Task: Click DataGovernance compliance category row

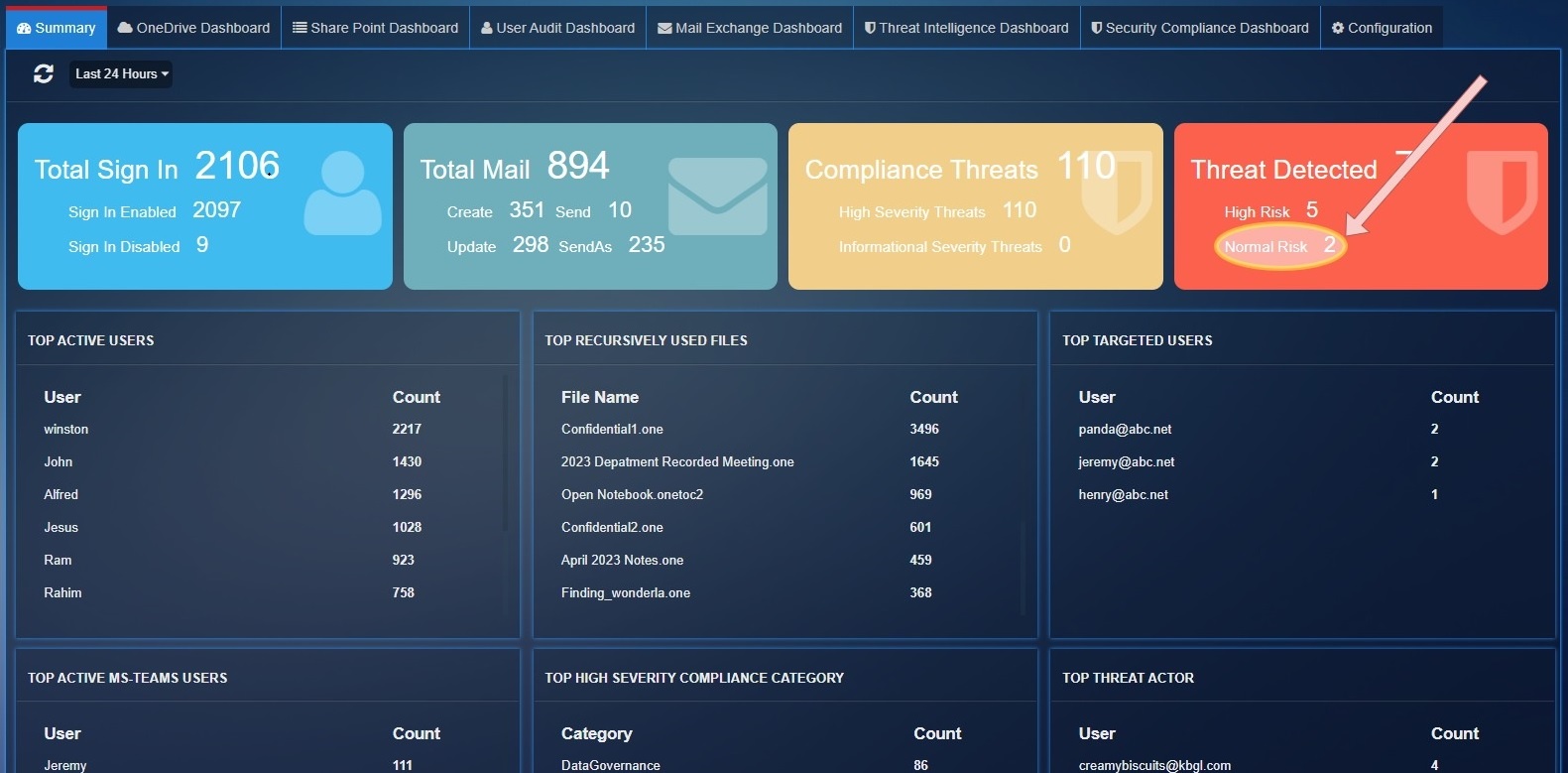Action: point(784,765)
